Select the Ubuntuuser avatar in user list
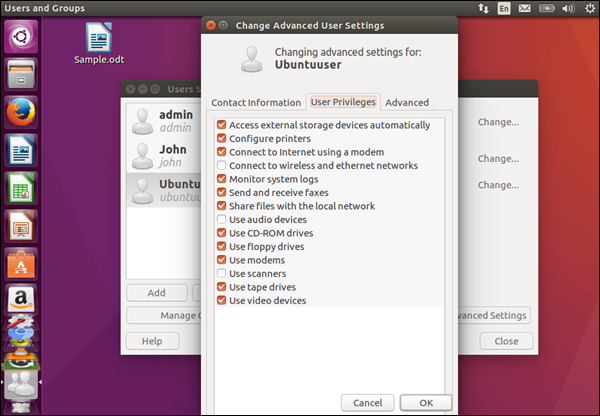Viewport: 600px width, 416px height. click(142, 190)
